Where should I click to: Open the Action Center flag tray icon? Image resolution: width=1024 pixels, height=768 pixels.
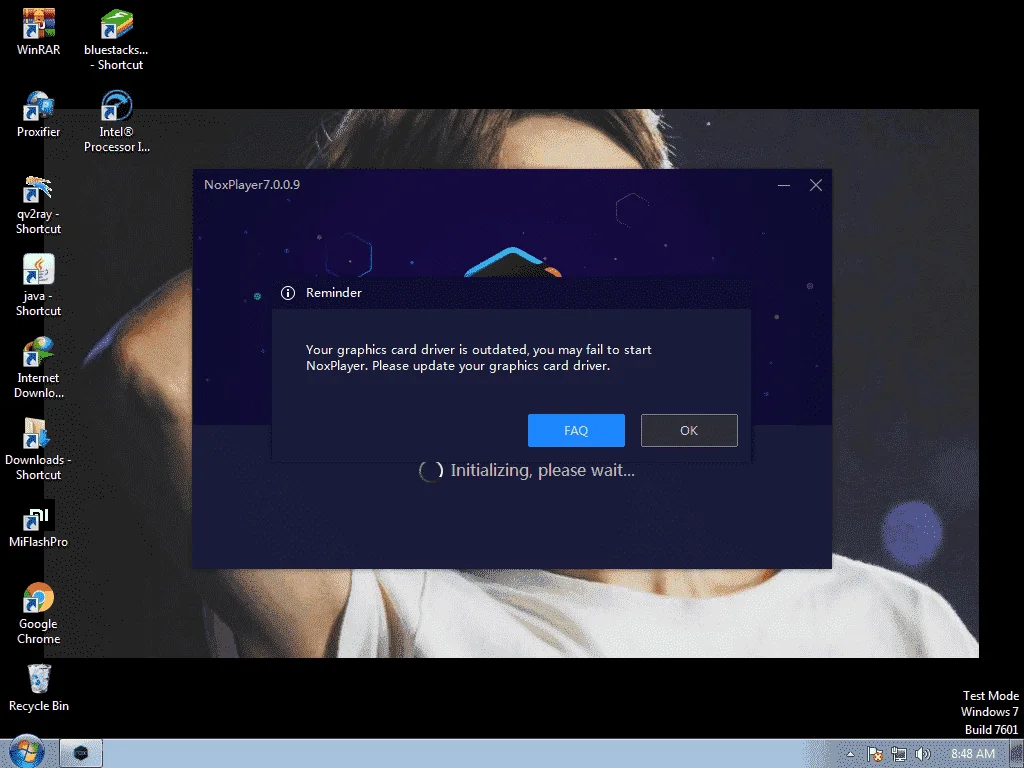(x=875, y=754)
